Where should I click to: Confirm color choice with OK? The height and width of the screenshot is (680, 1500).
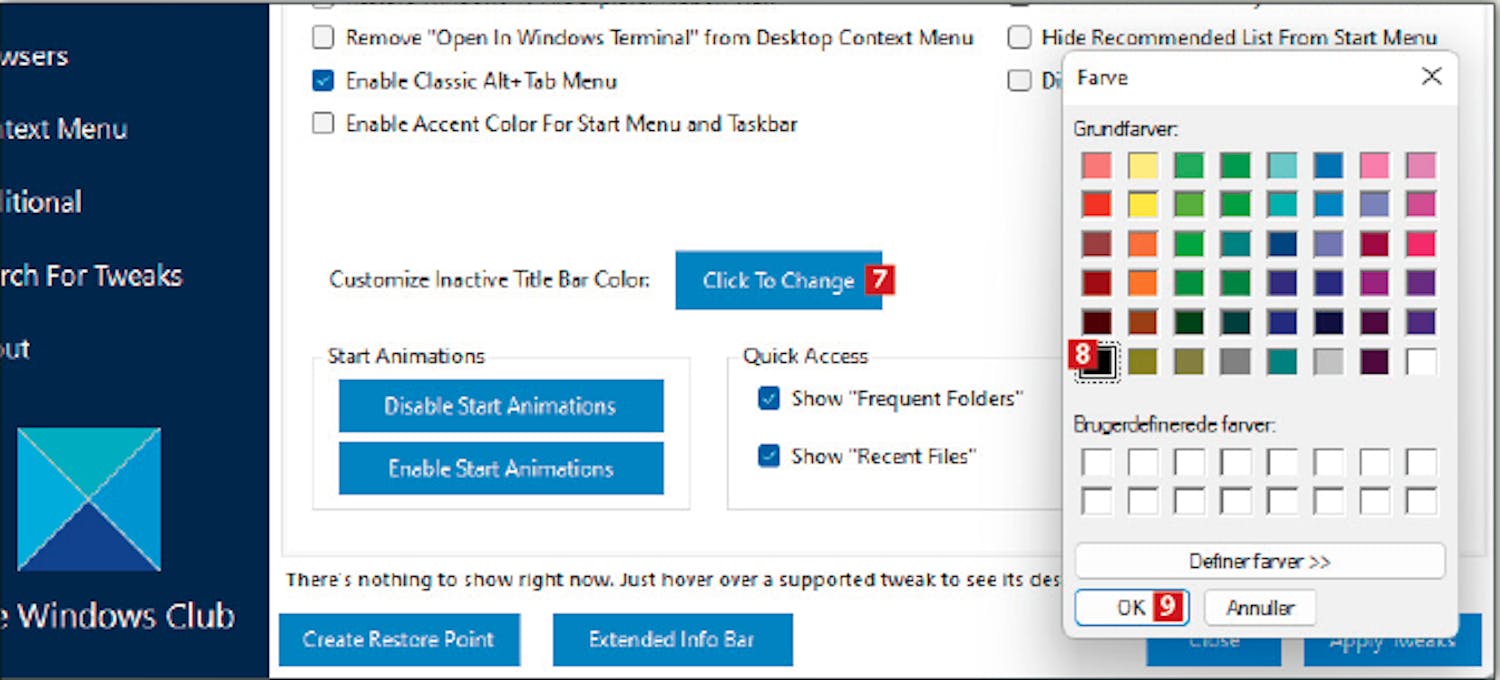[1131, 608]
